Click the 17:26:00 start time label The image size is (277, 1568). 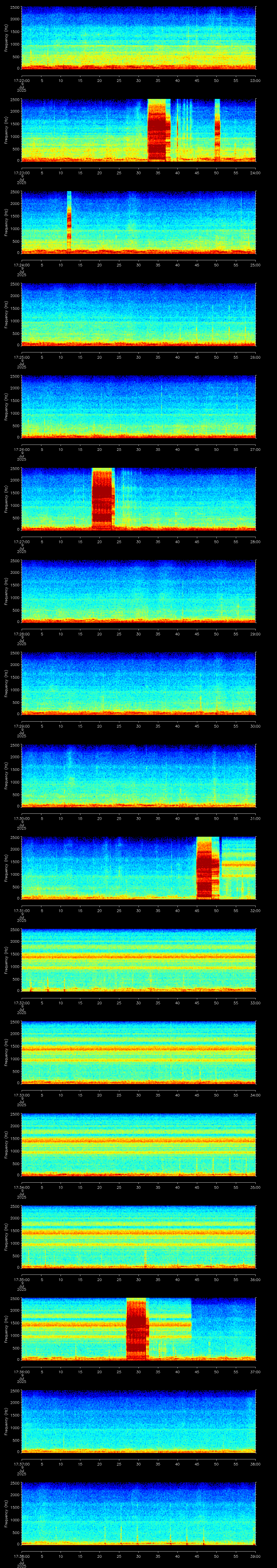[x=21, y=449]
